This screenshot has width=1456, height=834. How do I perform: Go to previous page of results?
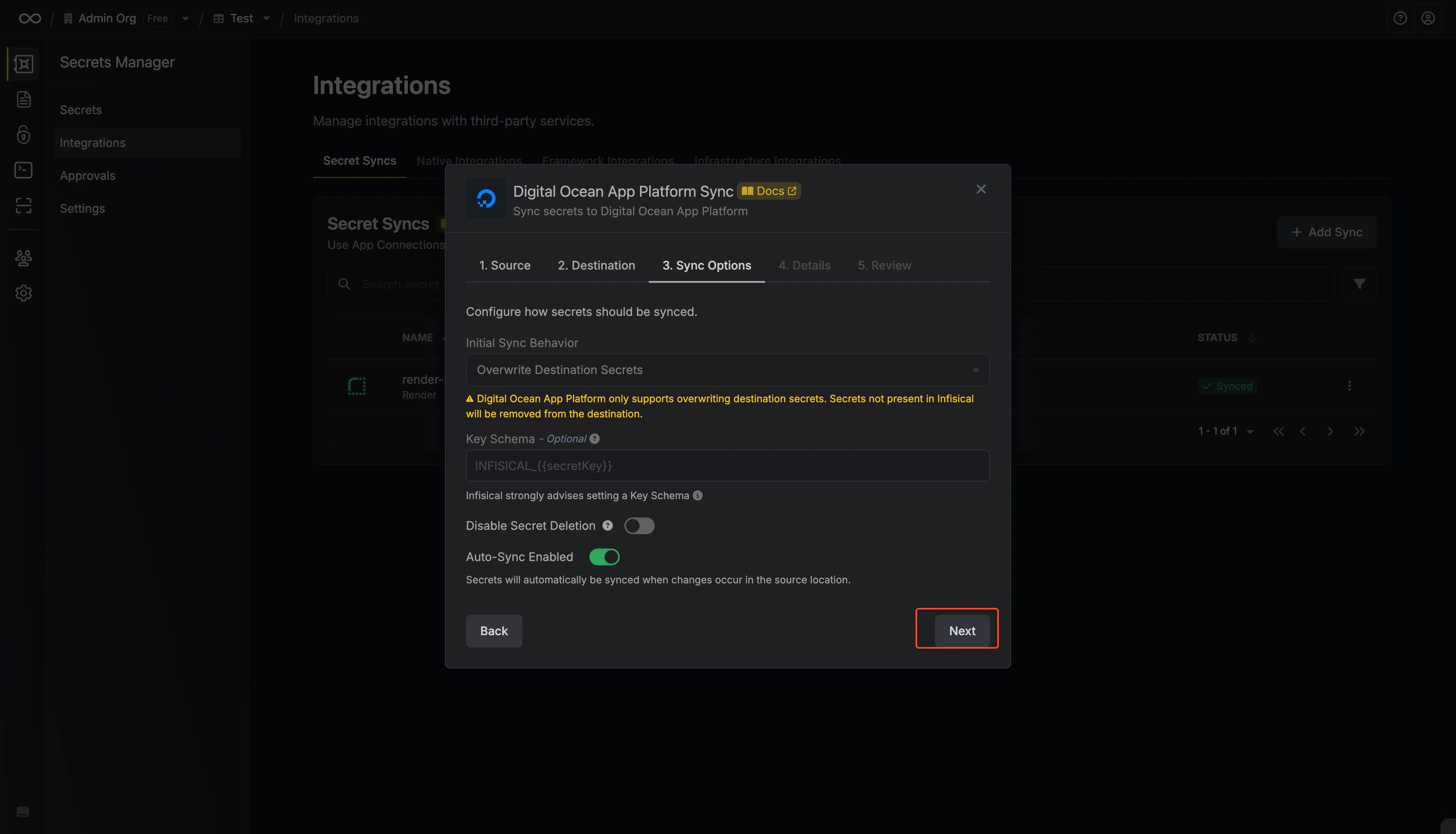pyautogui.click(x=1303, y=431)
